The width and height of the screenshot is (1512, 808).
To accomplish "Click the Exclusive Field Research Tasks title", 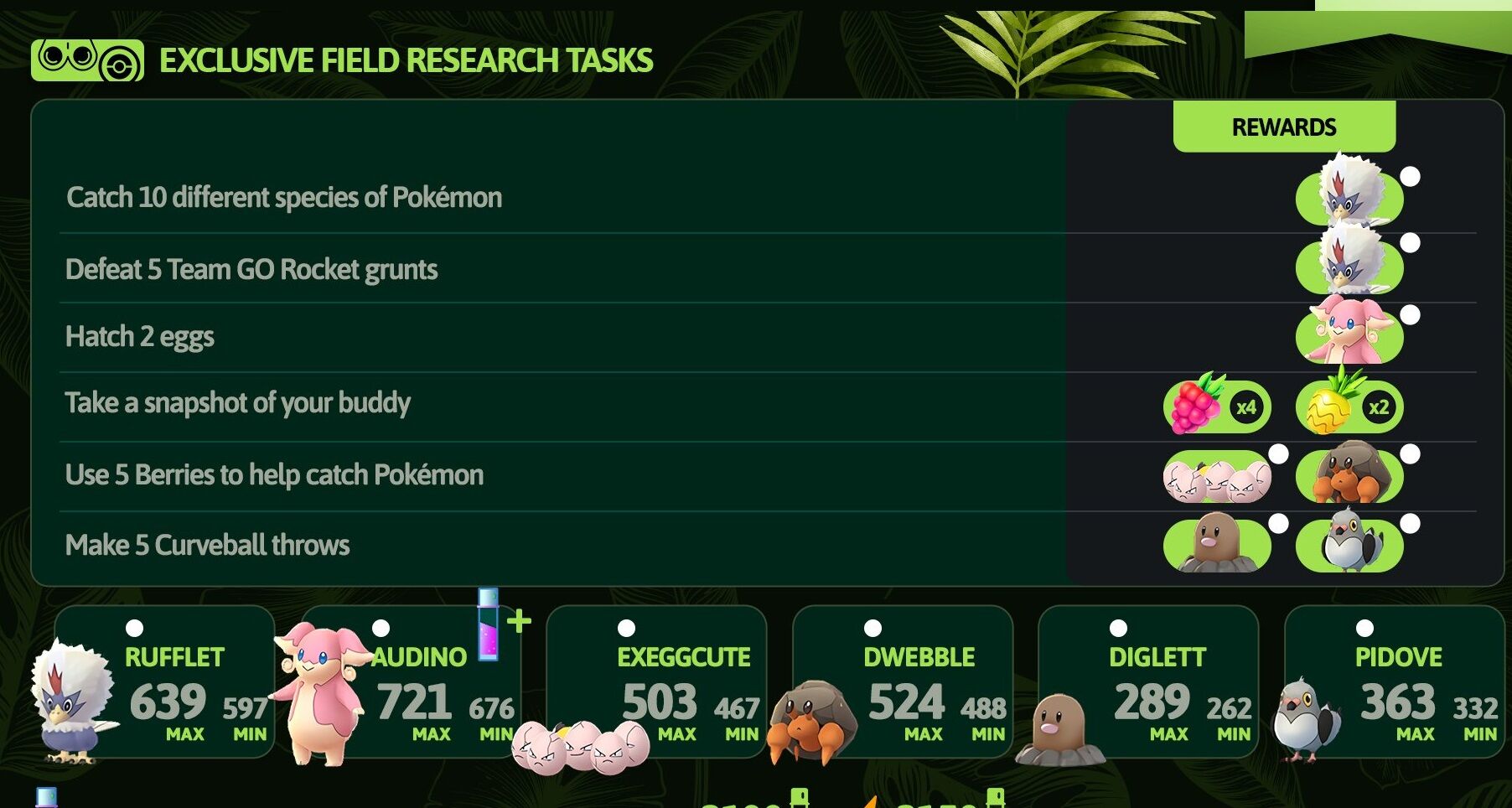I will (406, 60).
